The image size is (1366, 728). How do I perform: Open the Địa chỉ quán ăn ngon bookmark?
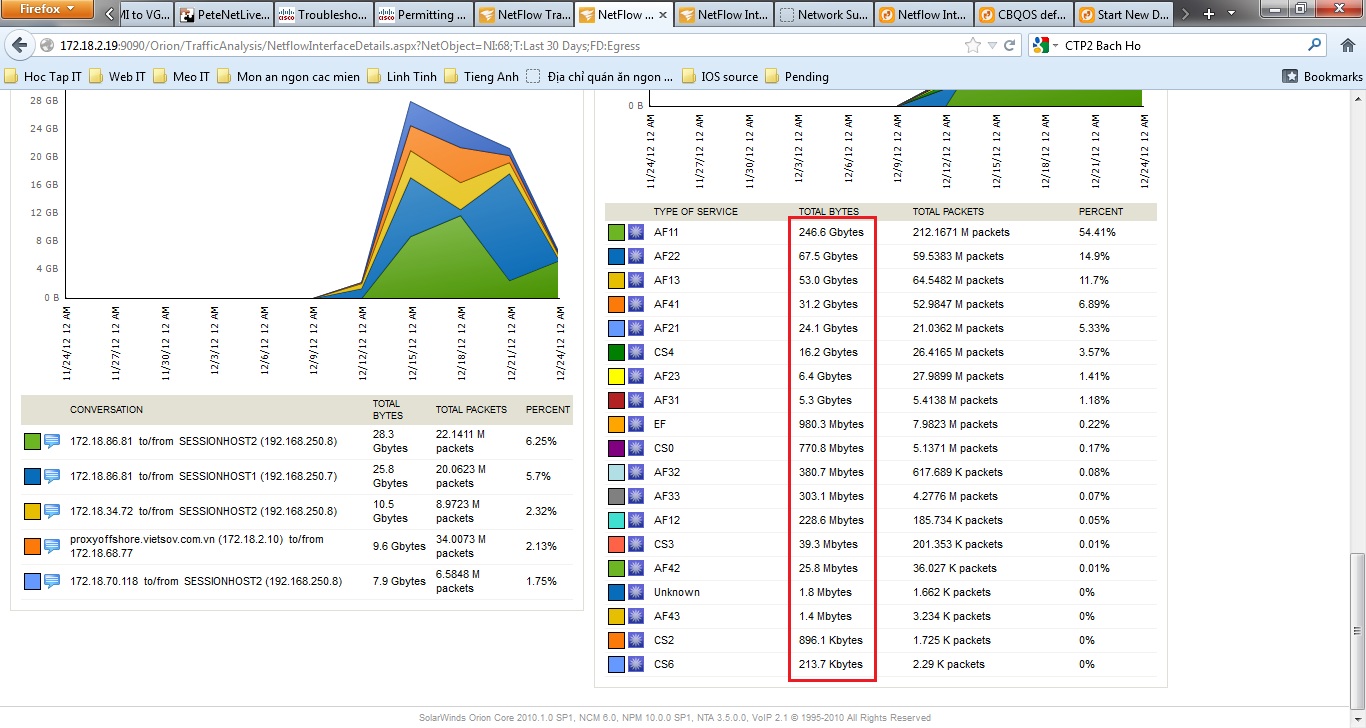click(600, 76)
